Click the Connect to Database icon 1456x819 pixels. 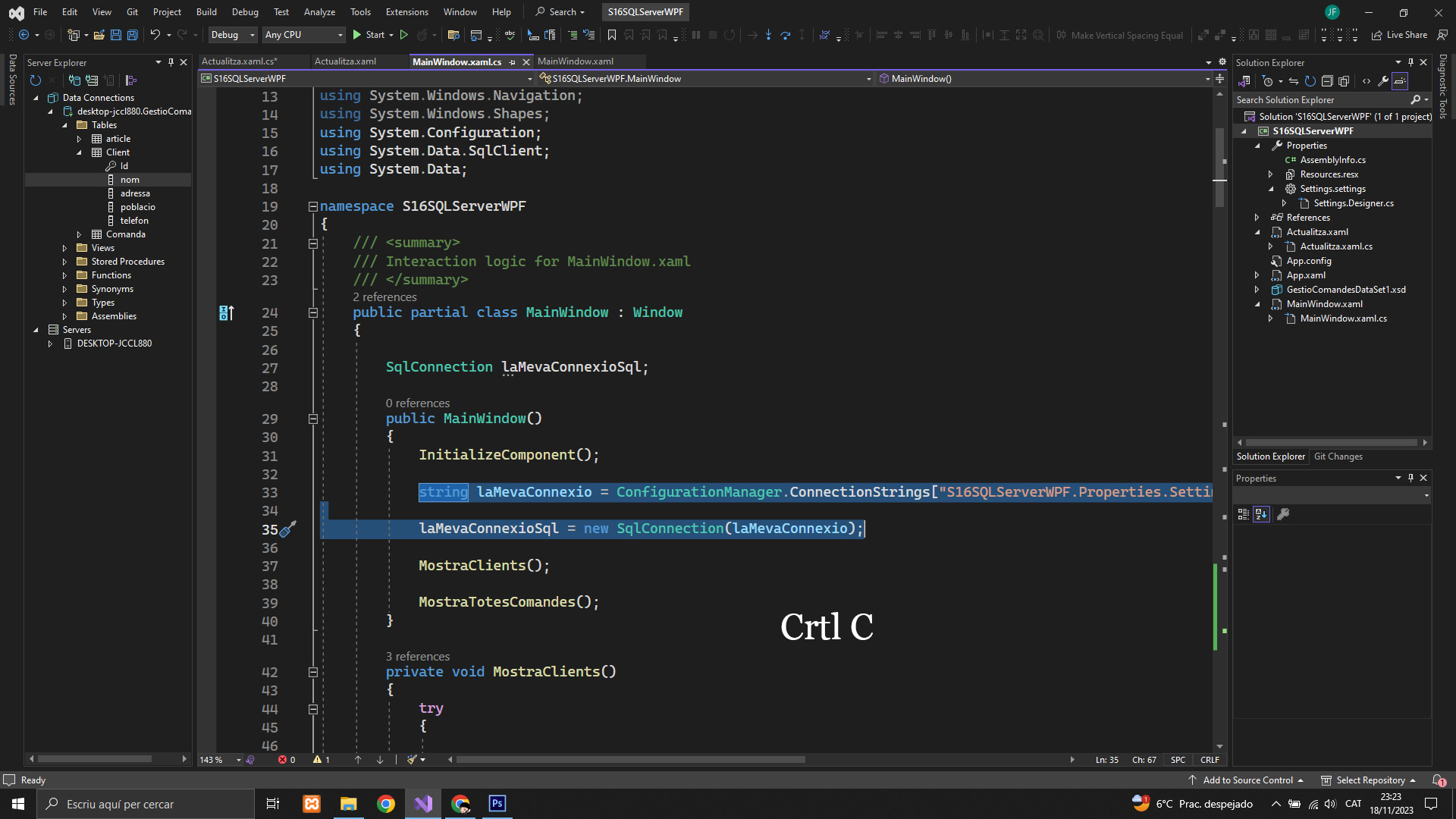tap(74, 80)
